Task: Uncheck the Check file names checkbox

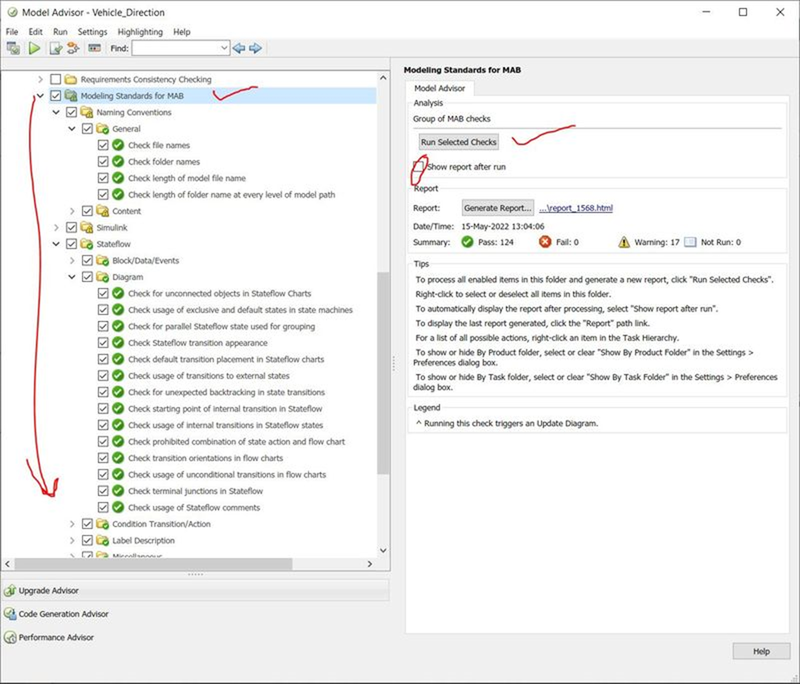Action: (x=103, y=145)
